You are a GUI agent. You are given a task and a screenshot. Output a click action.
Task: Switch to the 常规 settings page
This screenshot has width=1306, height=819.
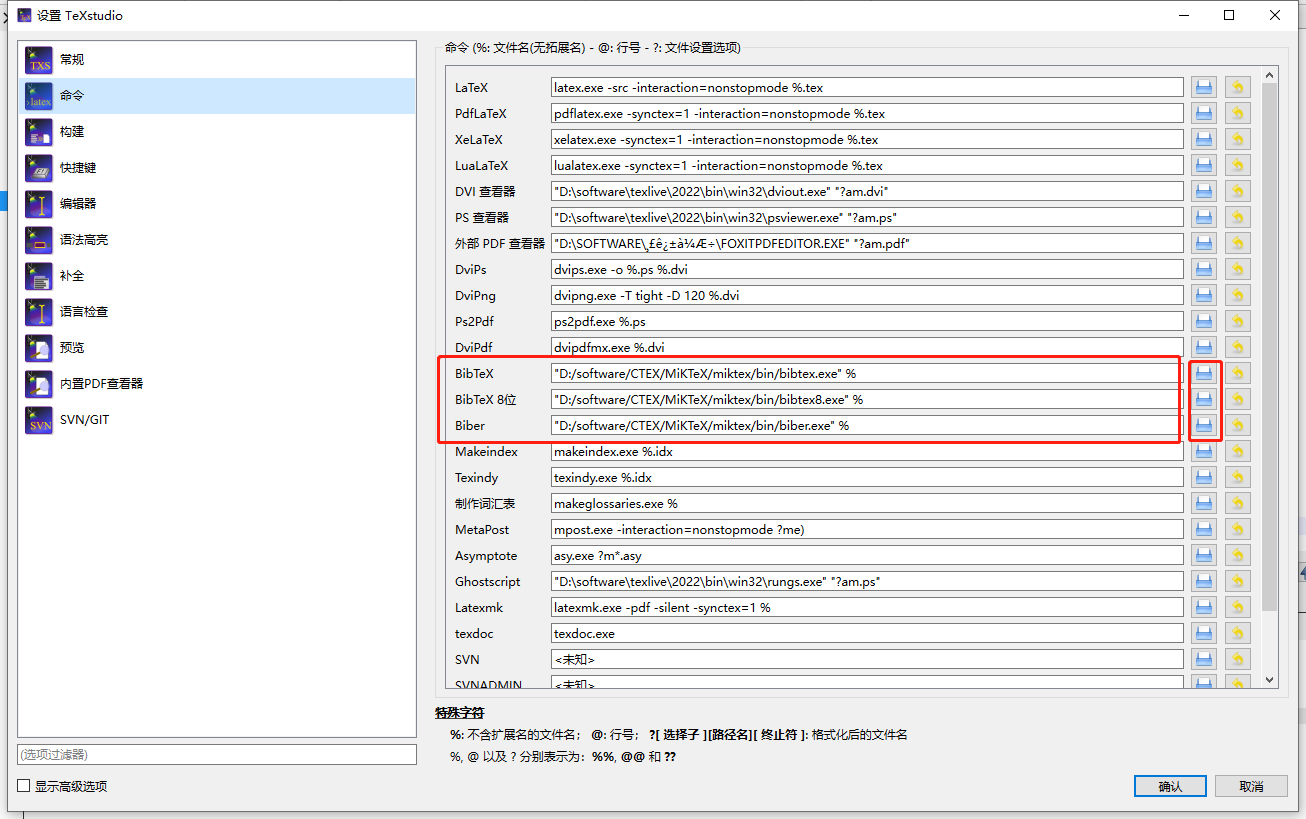point(37,59)
